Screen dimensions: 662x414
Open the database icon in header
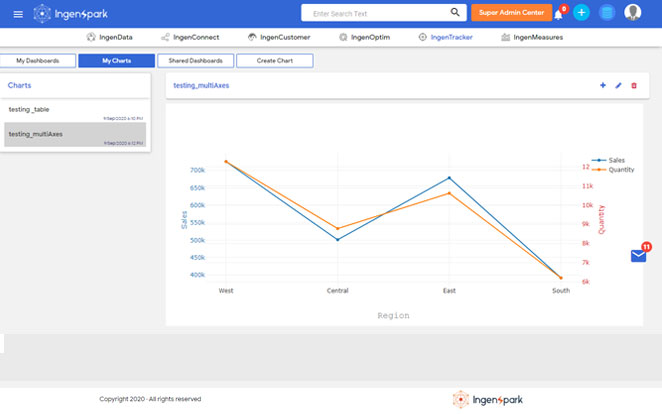click(x=607, y=13)
